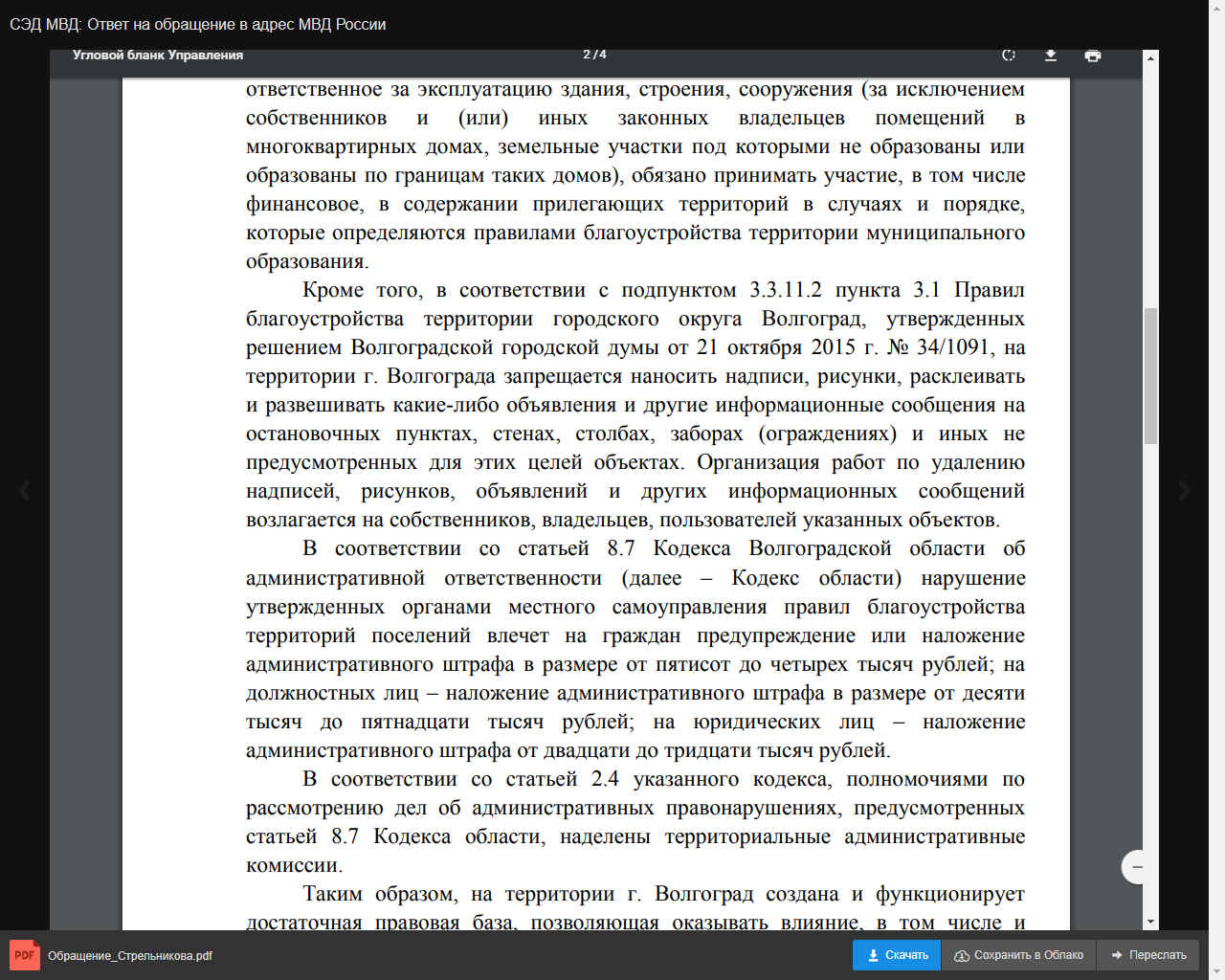Click the PDF viewer scrollbar thumb
The height and width of the screenshot is (980, 1225).
coord(1151,375)
